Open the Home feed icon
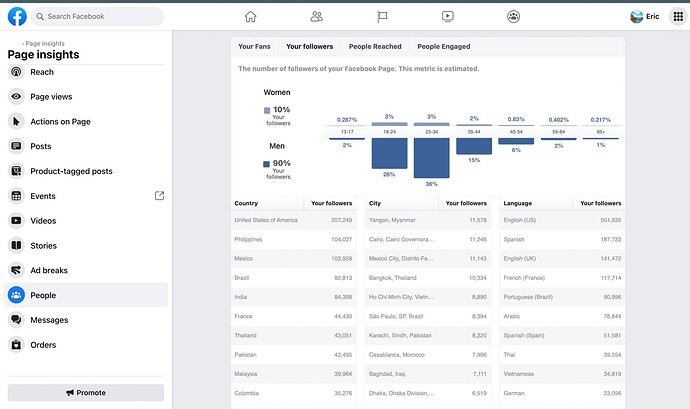The width and height of the screenshot is (690, 409). [x=250, y=16]
